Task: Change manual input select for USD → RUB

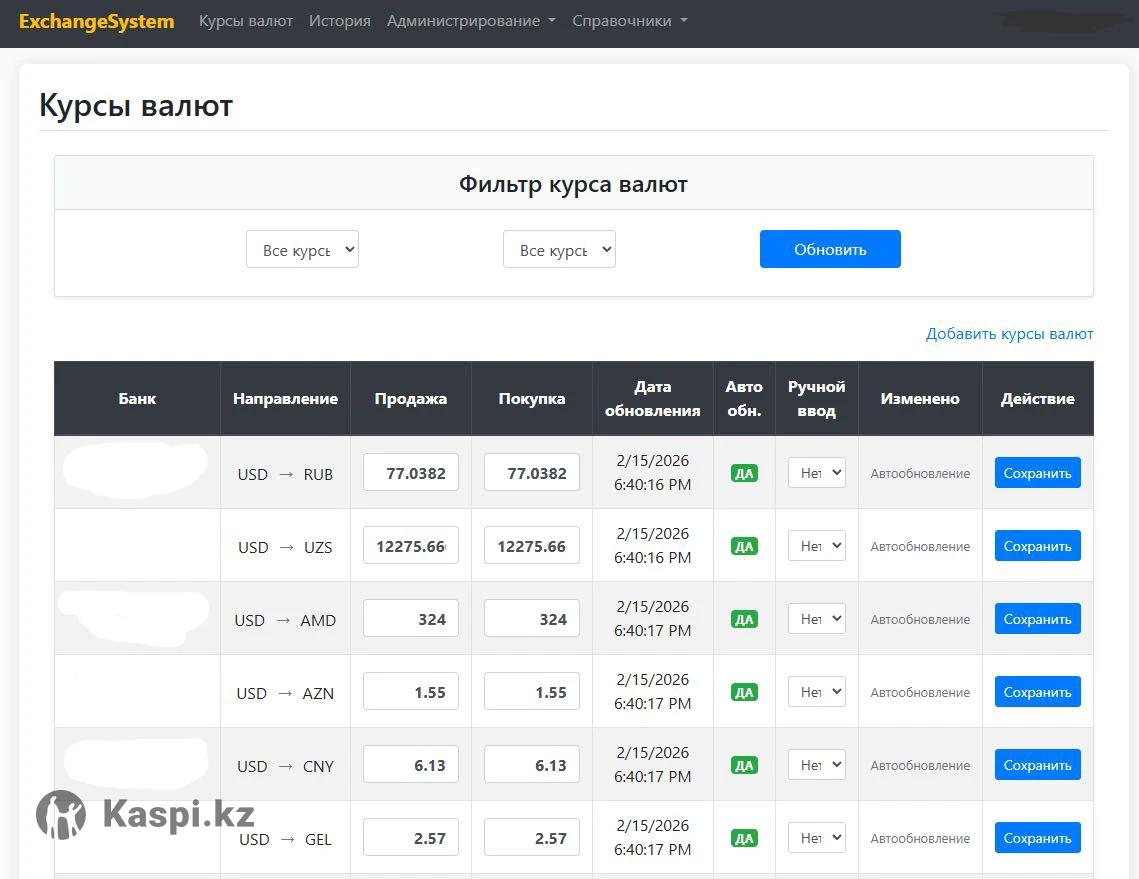Action: [817, 473]
